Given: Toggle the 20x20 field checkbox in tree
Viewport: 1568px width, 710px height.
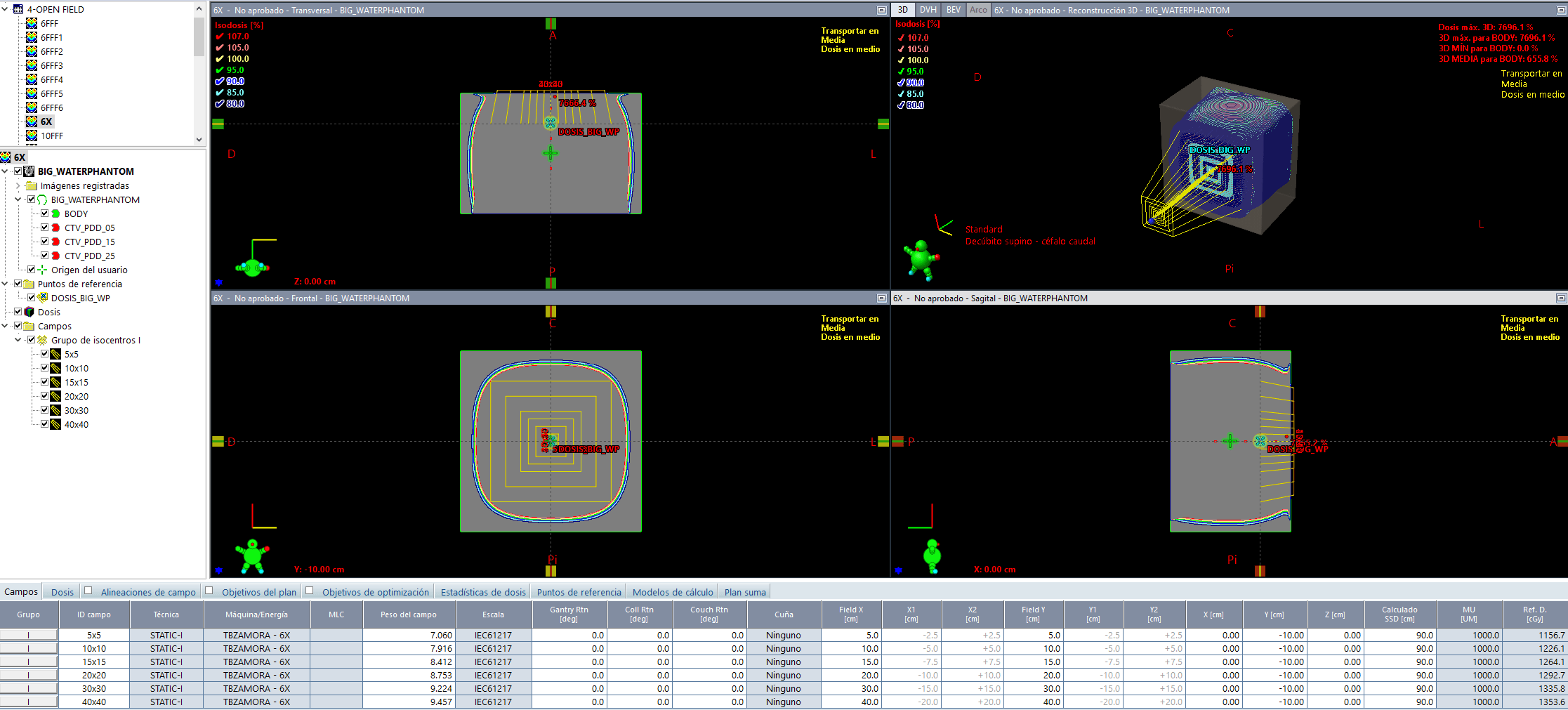Looking at the screenshot, I should (x=44, y=396).
